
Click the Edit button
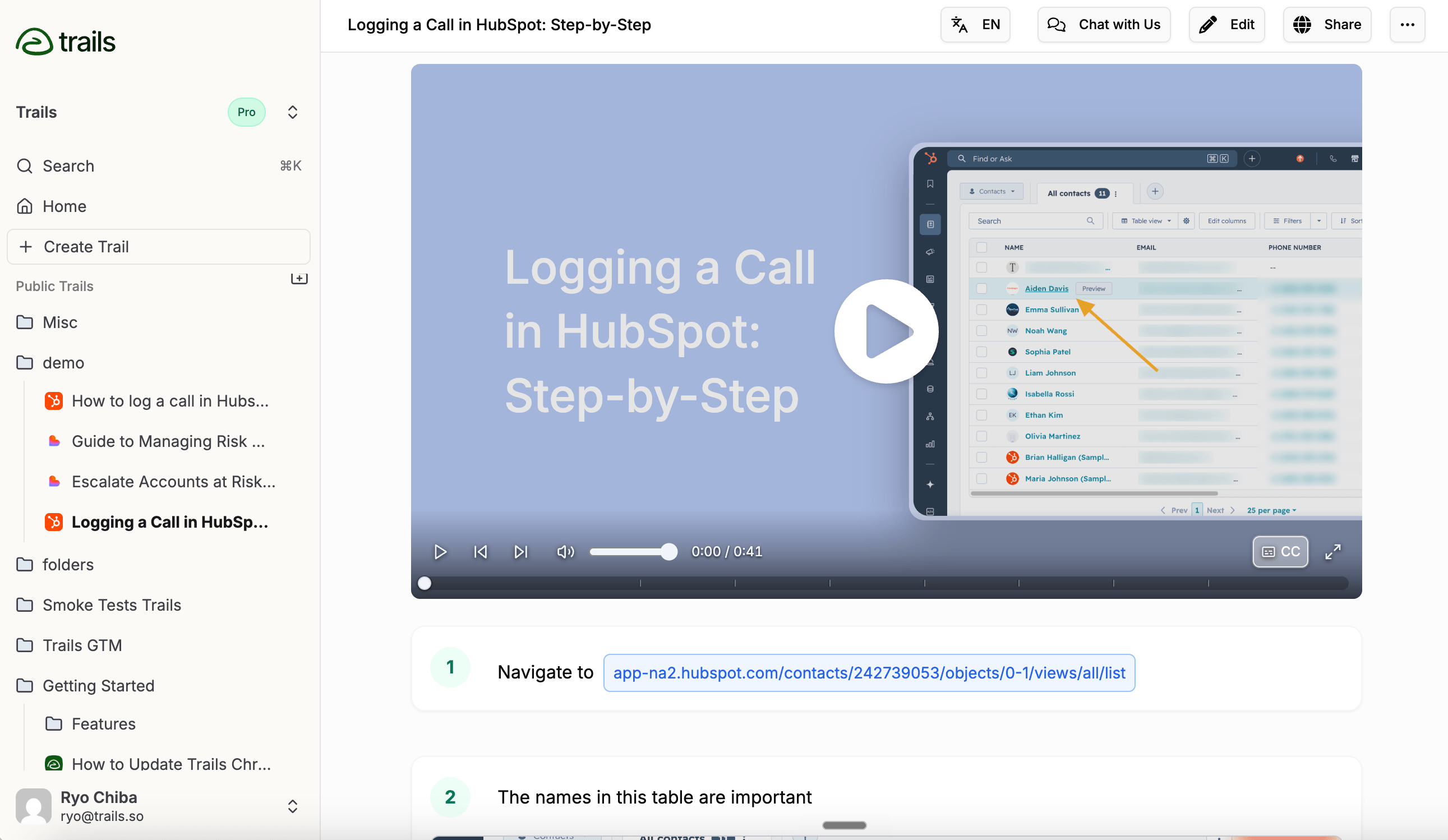click(x=1227, y=25)
